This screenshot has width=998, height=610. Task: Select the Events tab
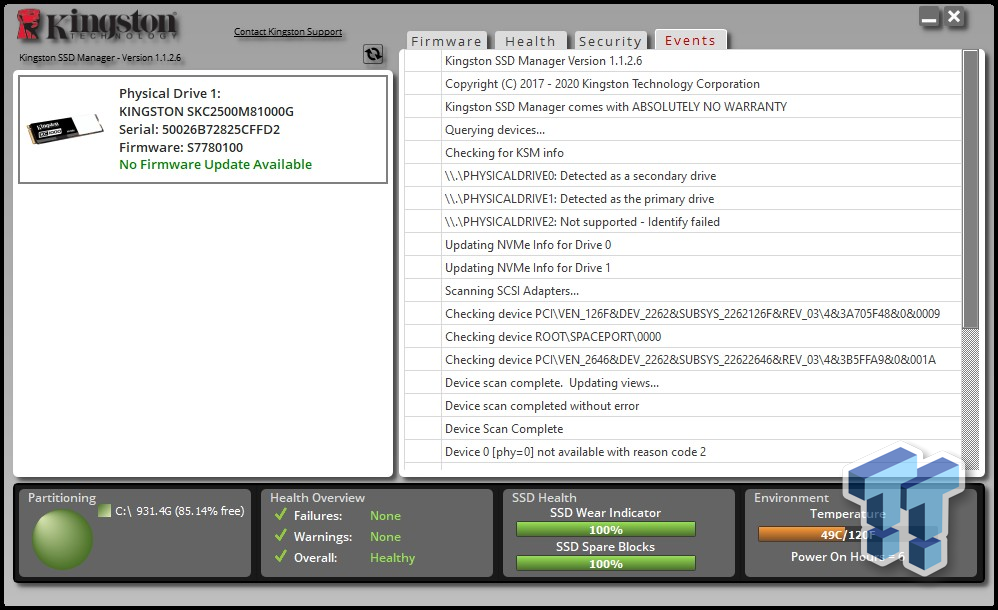click(690, 40)
